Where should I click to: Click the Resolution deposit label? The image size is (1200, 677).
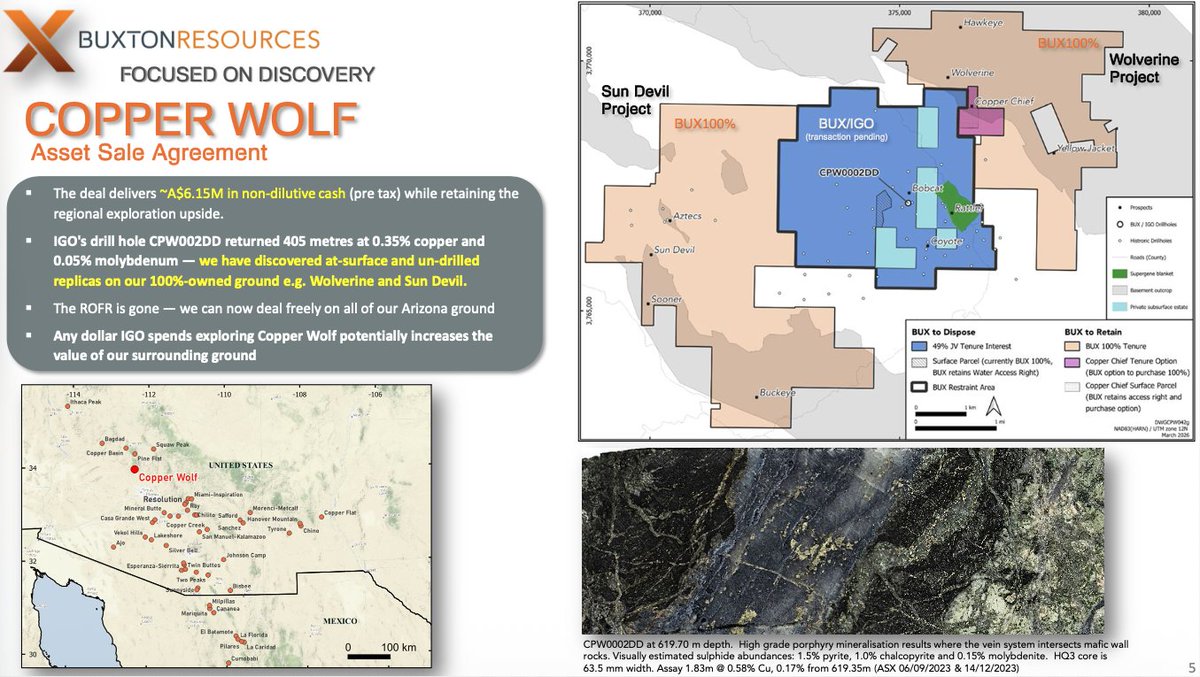(163, 498)
